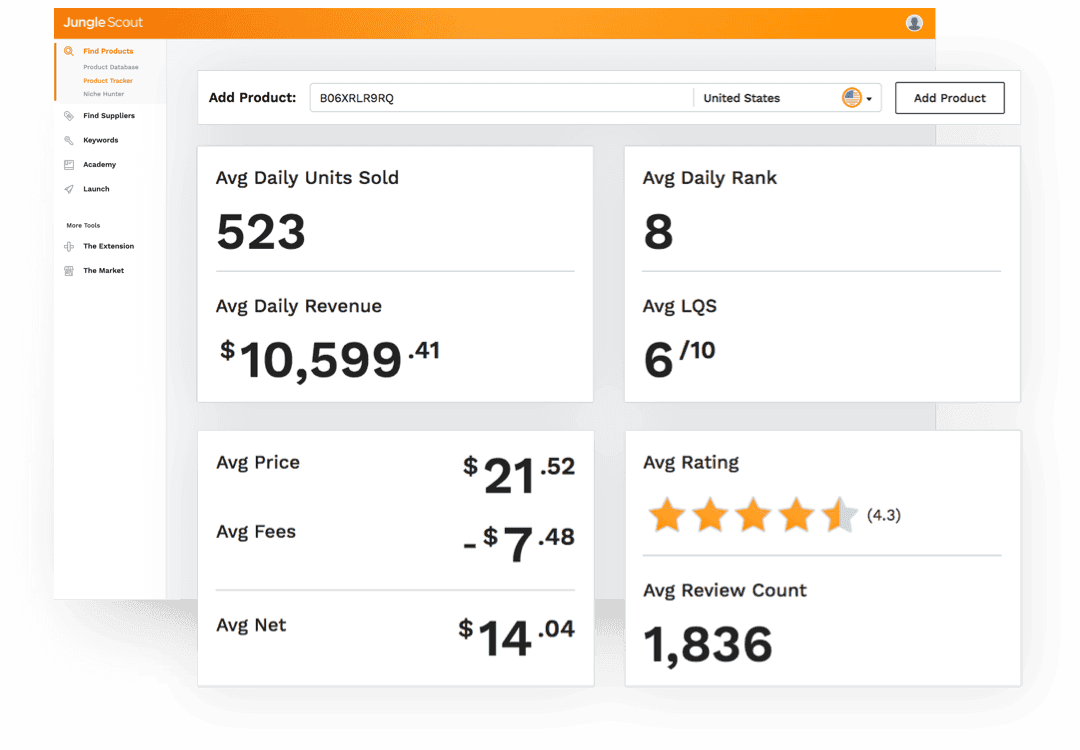The width and height of the screenshot is (1080, 750).
Task: Open Keywords section
Action: click(x=101, y=140)
